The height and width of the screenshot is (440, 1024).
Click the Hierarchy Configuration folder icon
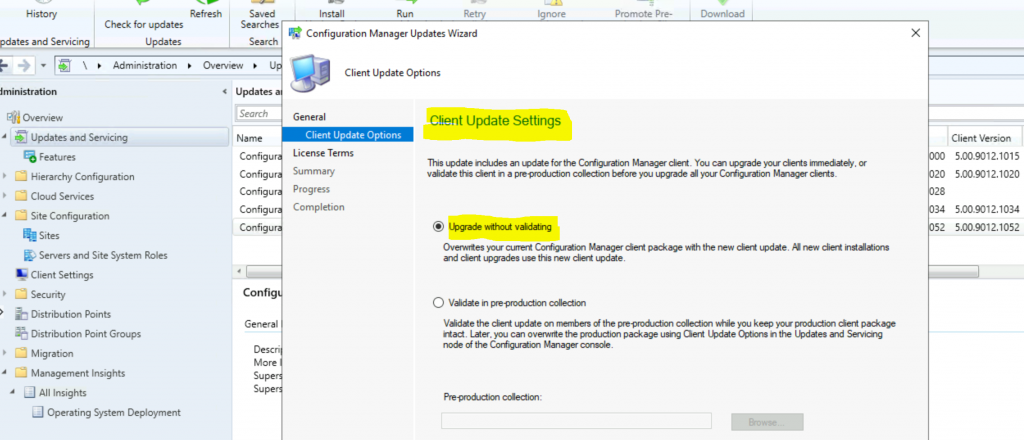click(22, 176)
